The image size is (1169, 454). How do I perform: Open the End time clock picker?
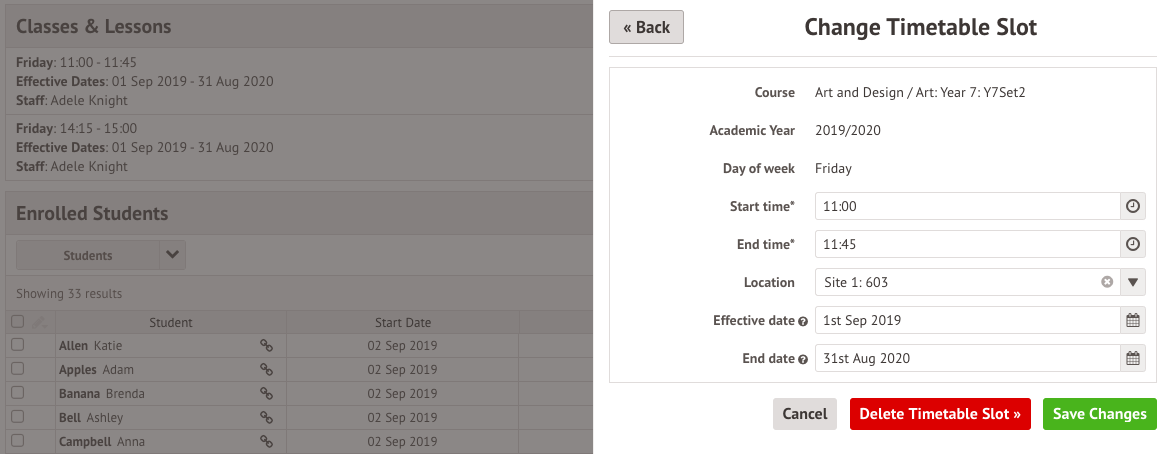(x=1133, y=244)
